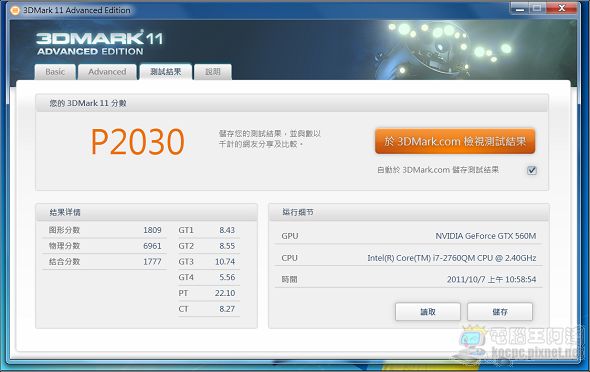Uncheck auto-save results to 3DMark.com checkbox
Screen dimensions: 590x372
[532, 170]
